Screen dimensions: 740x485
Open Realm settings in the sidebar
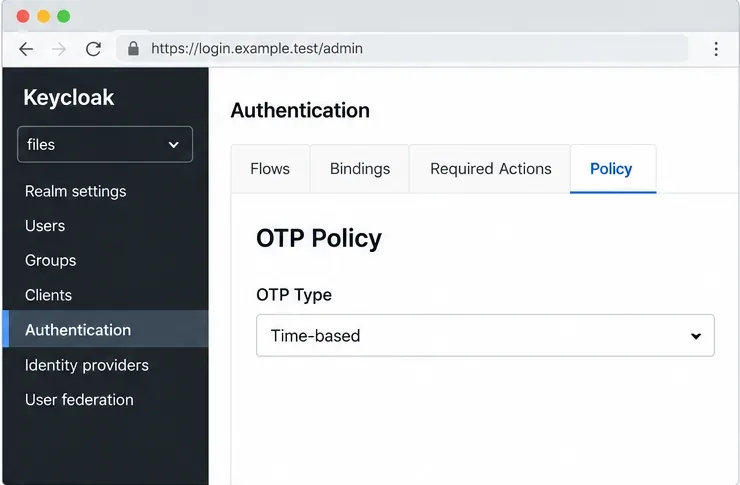point(76,191)
